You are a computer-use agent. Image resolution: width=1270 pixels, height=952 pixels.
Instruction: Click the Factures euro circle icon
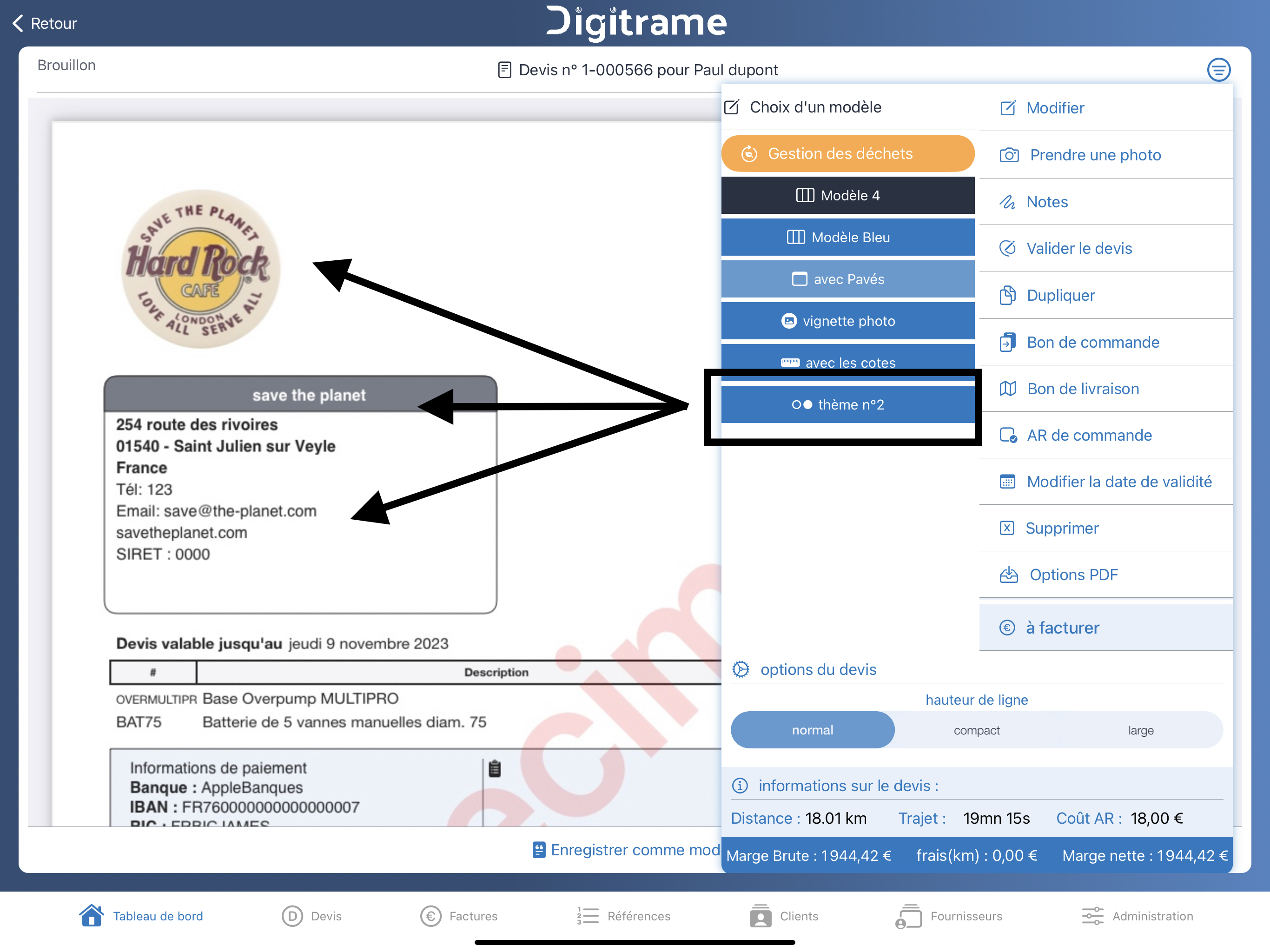coord(430,916)
